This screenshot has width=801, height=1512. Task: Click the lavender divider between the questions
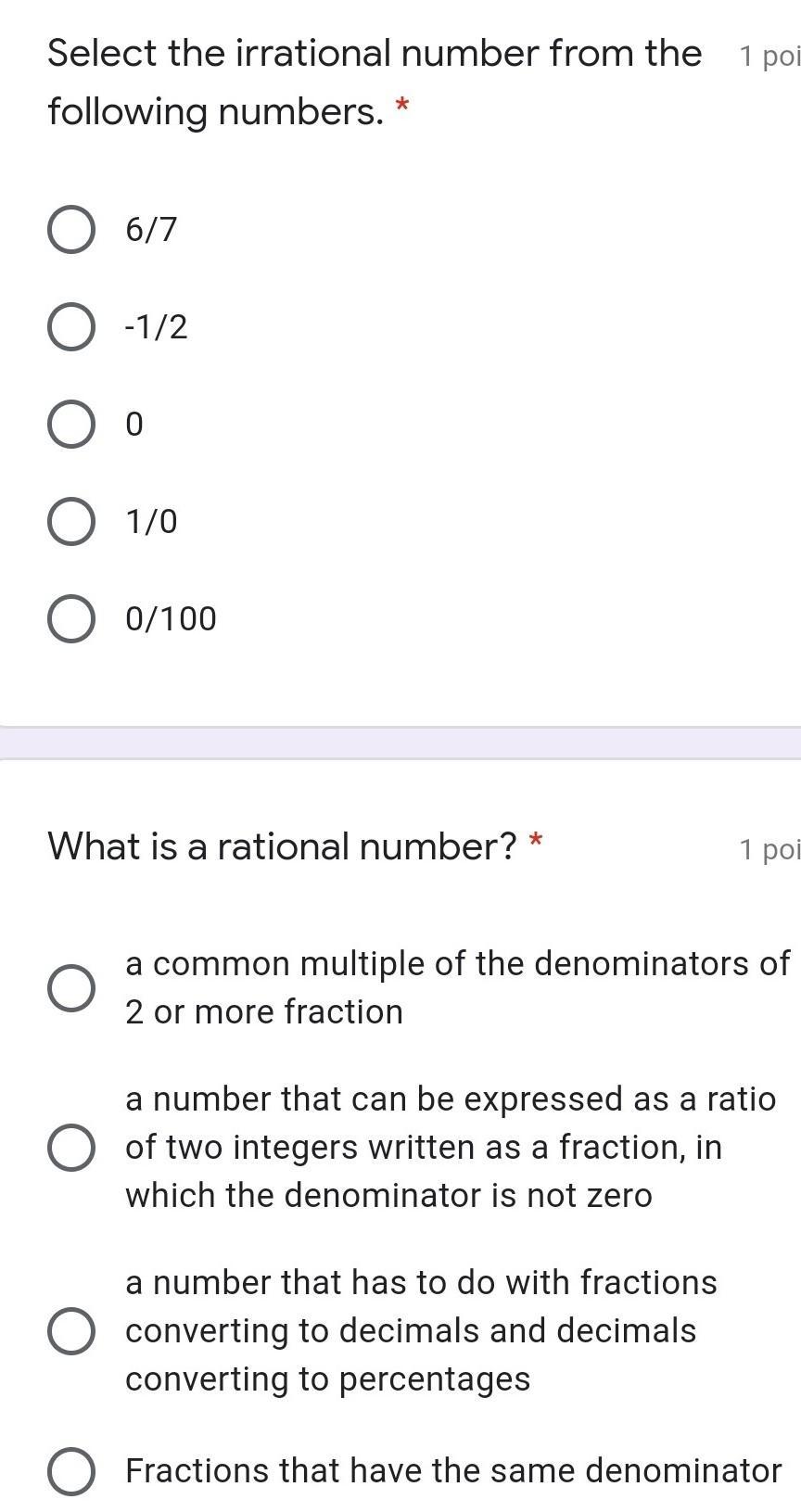coord(400,743)
